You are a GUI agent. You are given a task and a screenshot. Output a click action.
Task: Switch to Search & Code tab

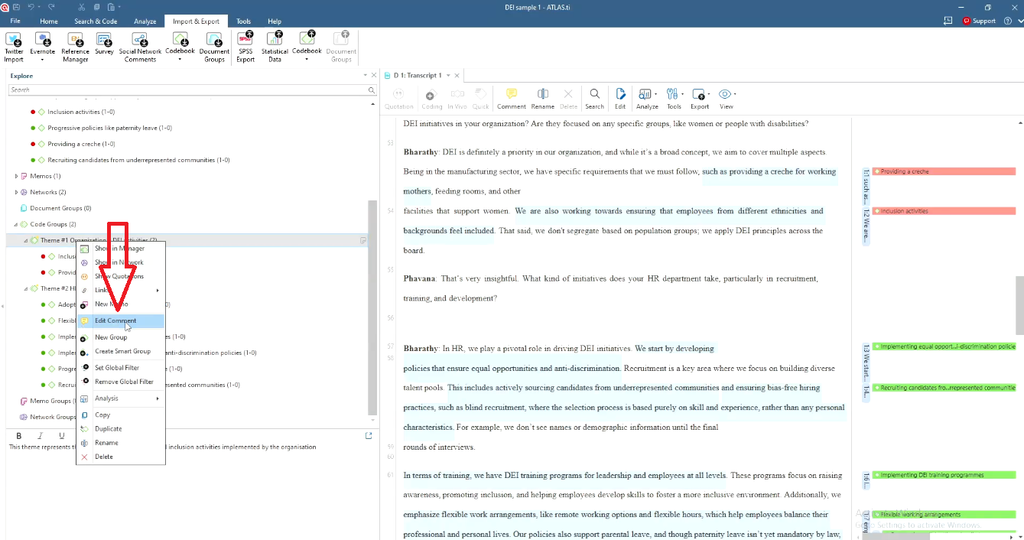pyautogui.click(x=95, y=21)
